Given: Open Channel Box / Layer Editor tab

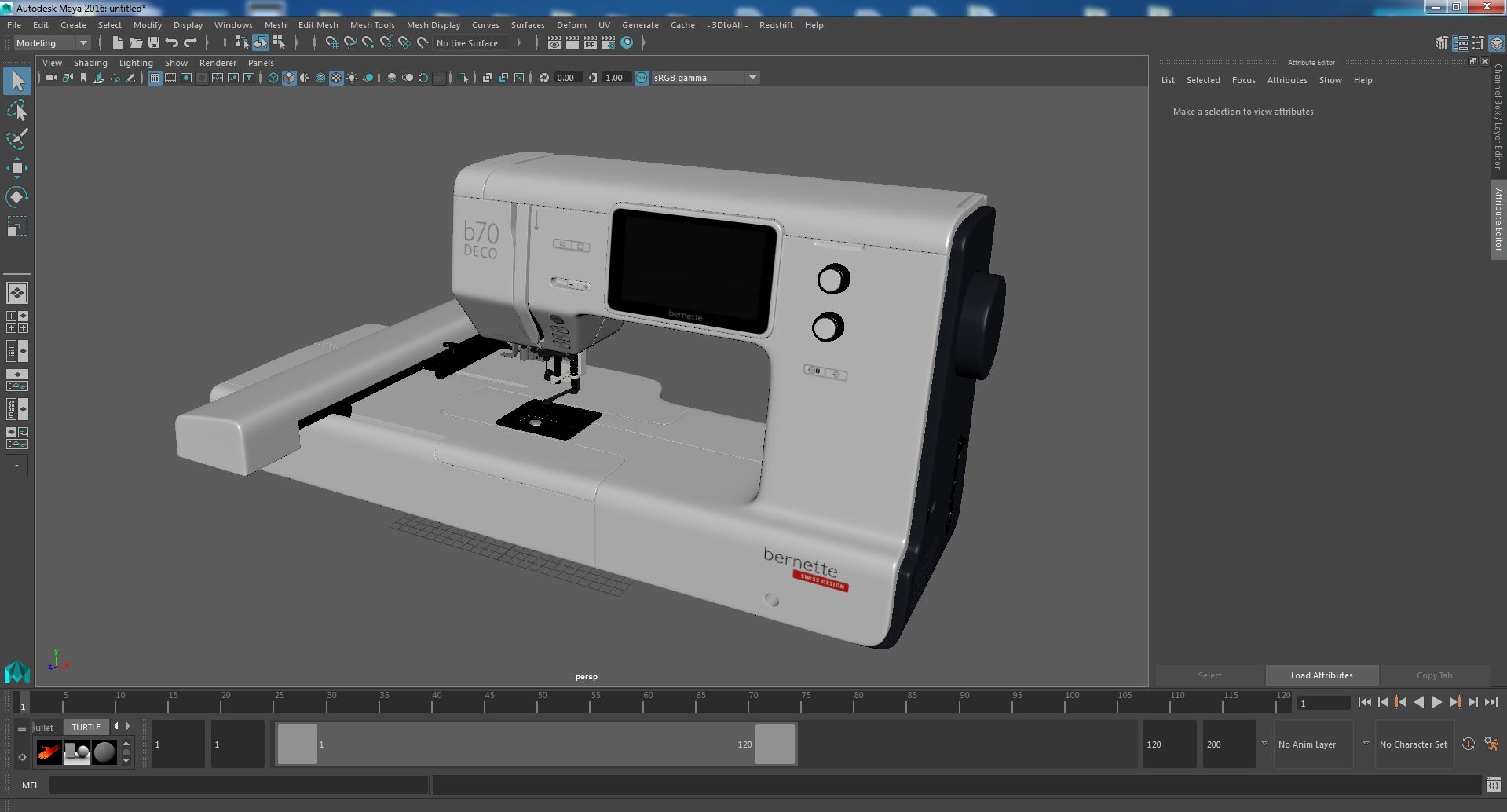Looking at the screenshot, I should tap(1498, 118).
